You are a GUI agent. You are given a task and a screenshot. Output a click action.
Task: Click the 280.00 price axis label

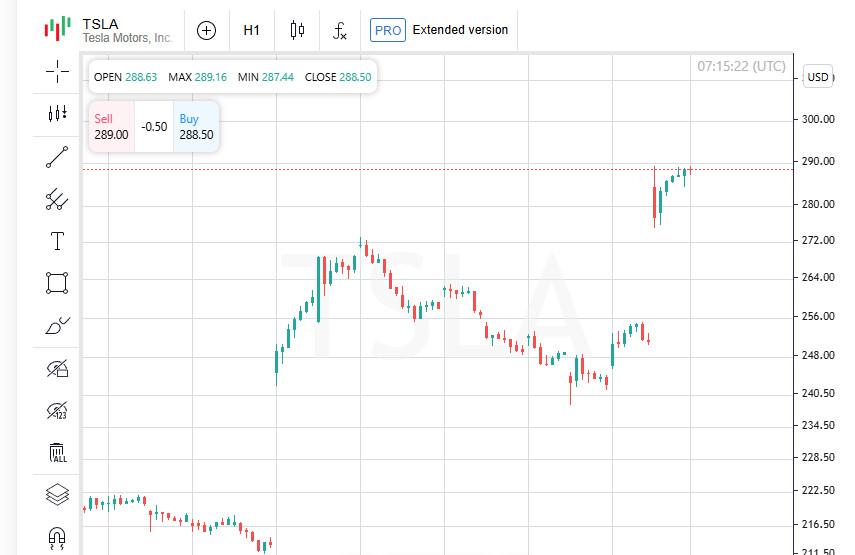pos(818,204)
